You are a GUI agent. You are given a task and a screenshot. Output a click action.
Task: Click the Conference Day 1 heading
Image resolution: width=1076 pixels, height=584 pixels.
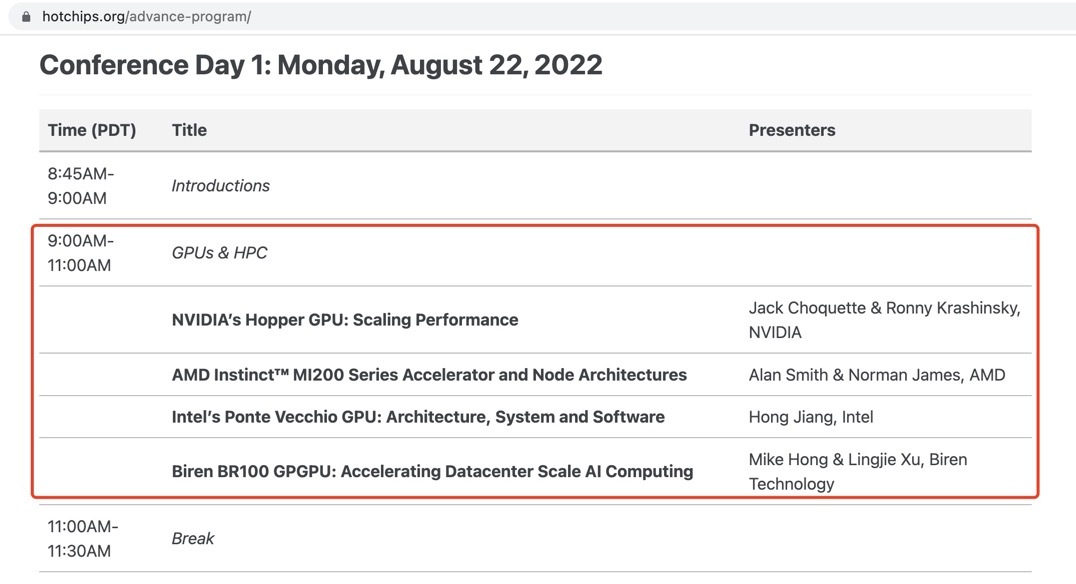320,65
